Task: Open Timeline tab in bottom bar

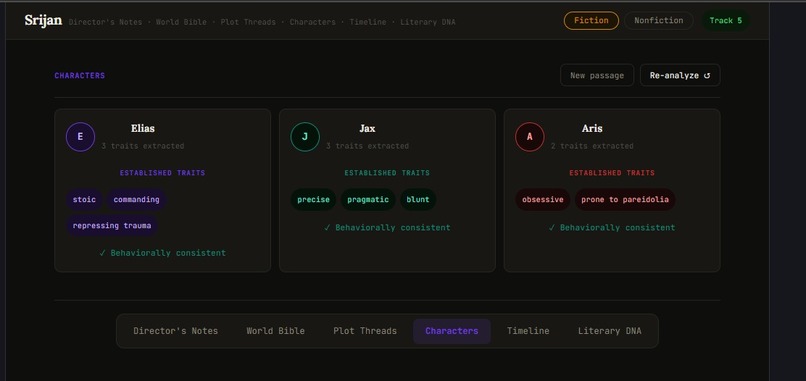Action: [528, 331]
